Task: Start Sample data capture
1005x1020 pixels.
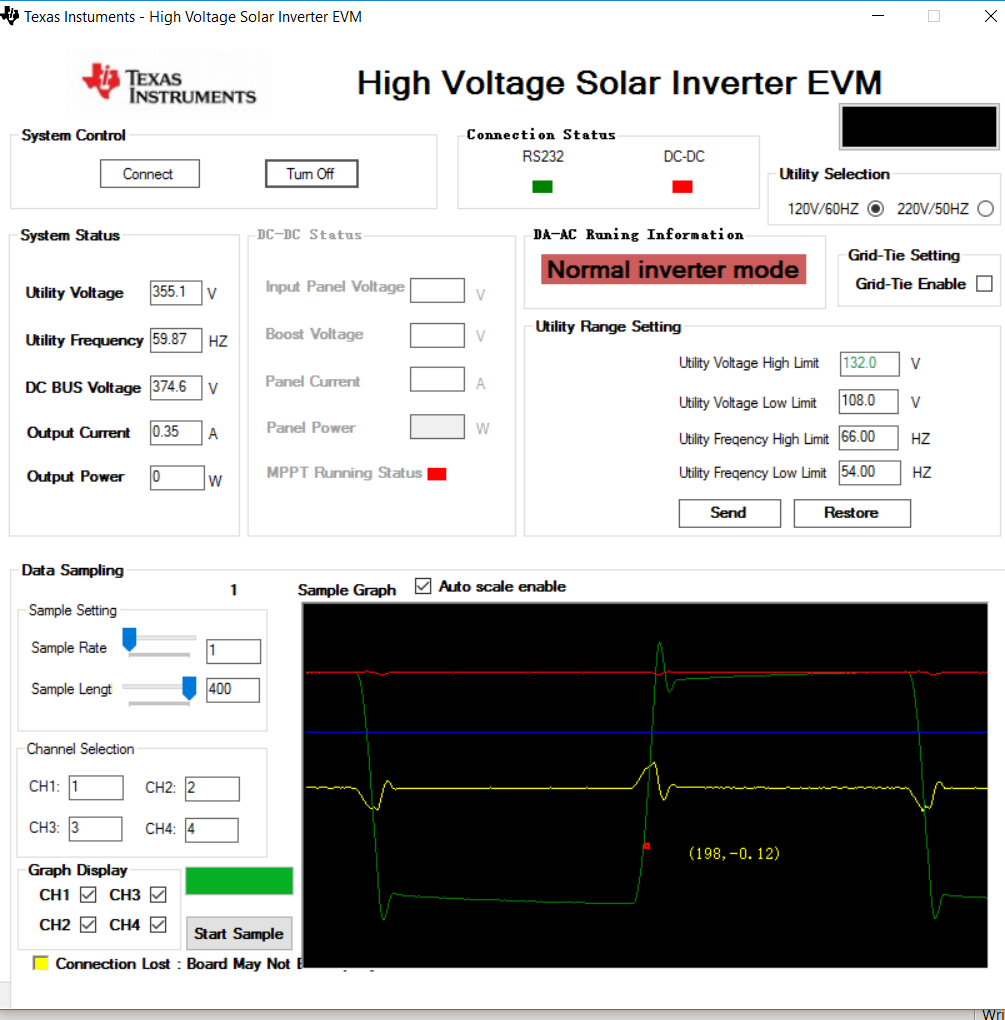Action: pos(239,933)
